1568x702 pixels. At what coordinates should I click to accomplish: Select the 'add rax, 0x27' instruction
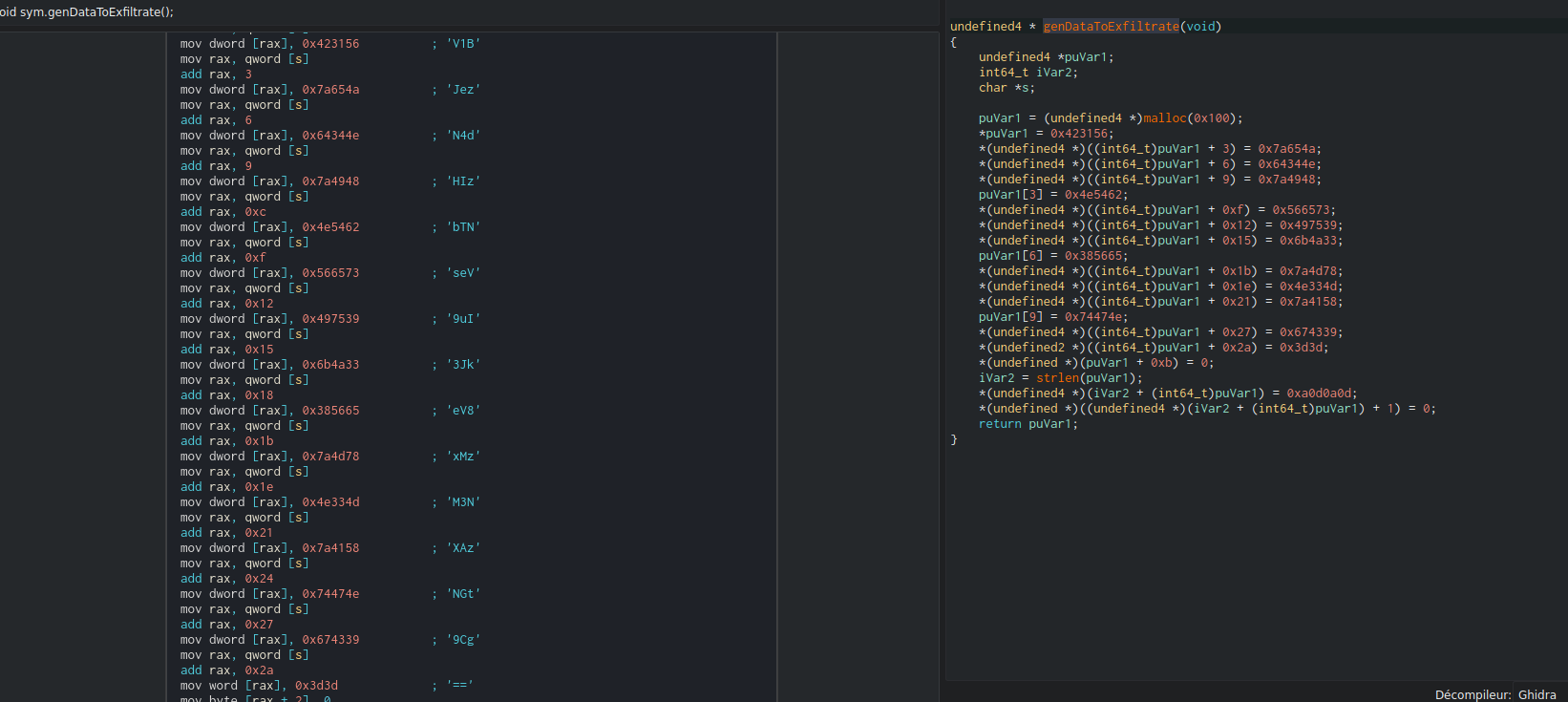(x=226, y=625)
